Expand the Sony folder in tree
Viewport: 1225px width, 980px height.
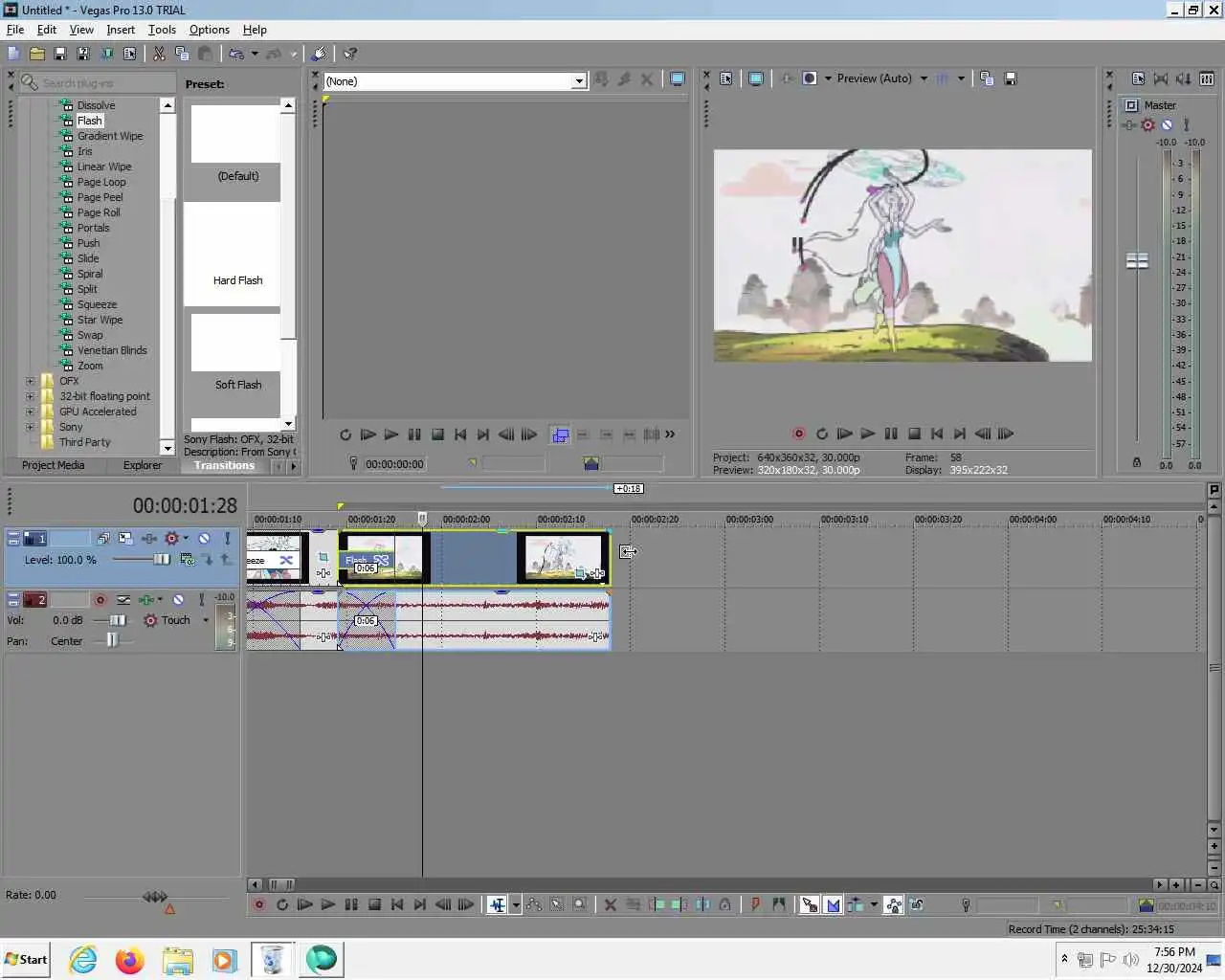[30, 427]
